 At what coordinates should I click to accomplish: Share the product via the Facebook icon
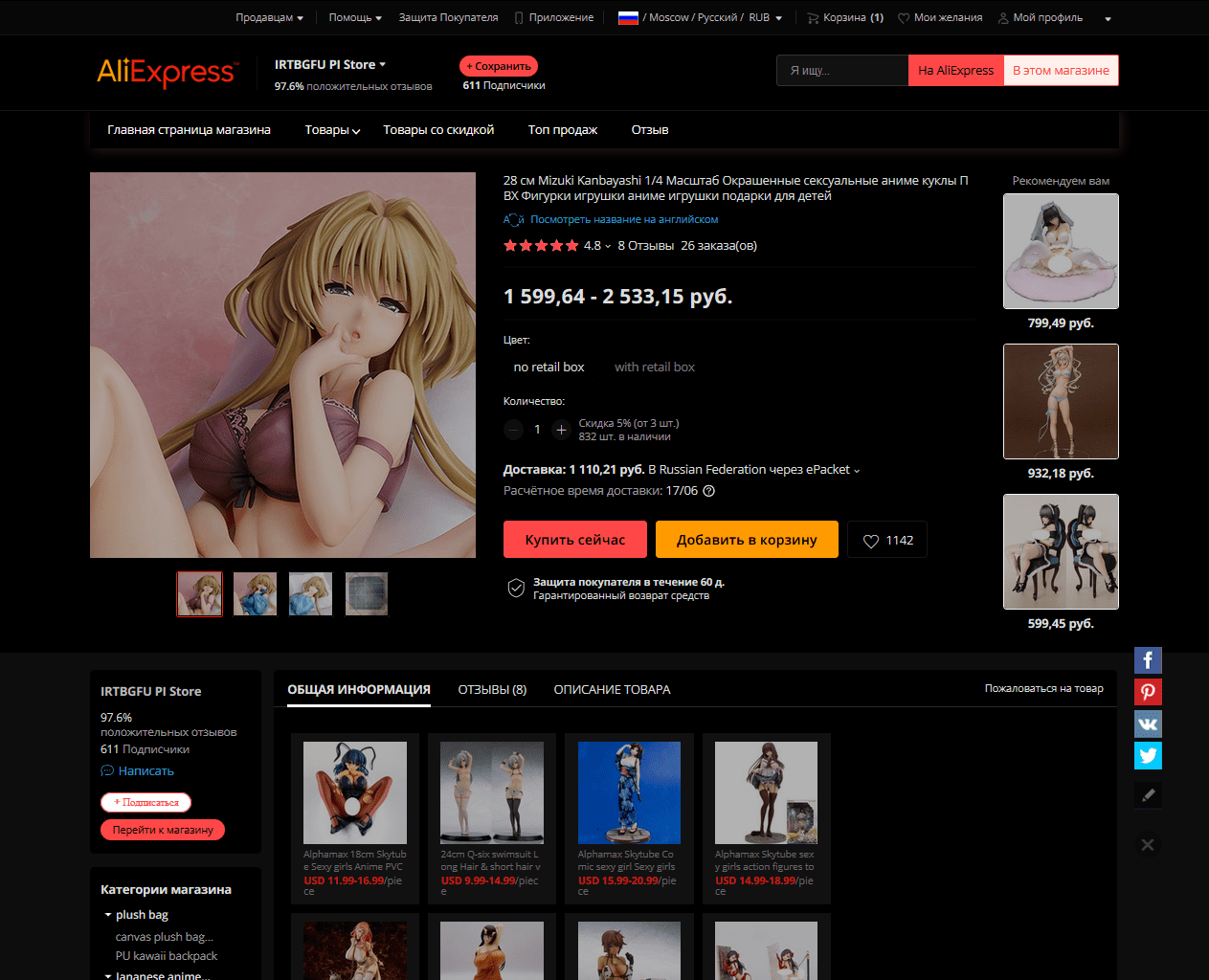pos(1148,659)
